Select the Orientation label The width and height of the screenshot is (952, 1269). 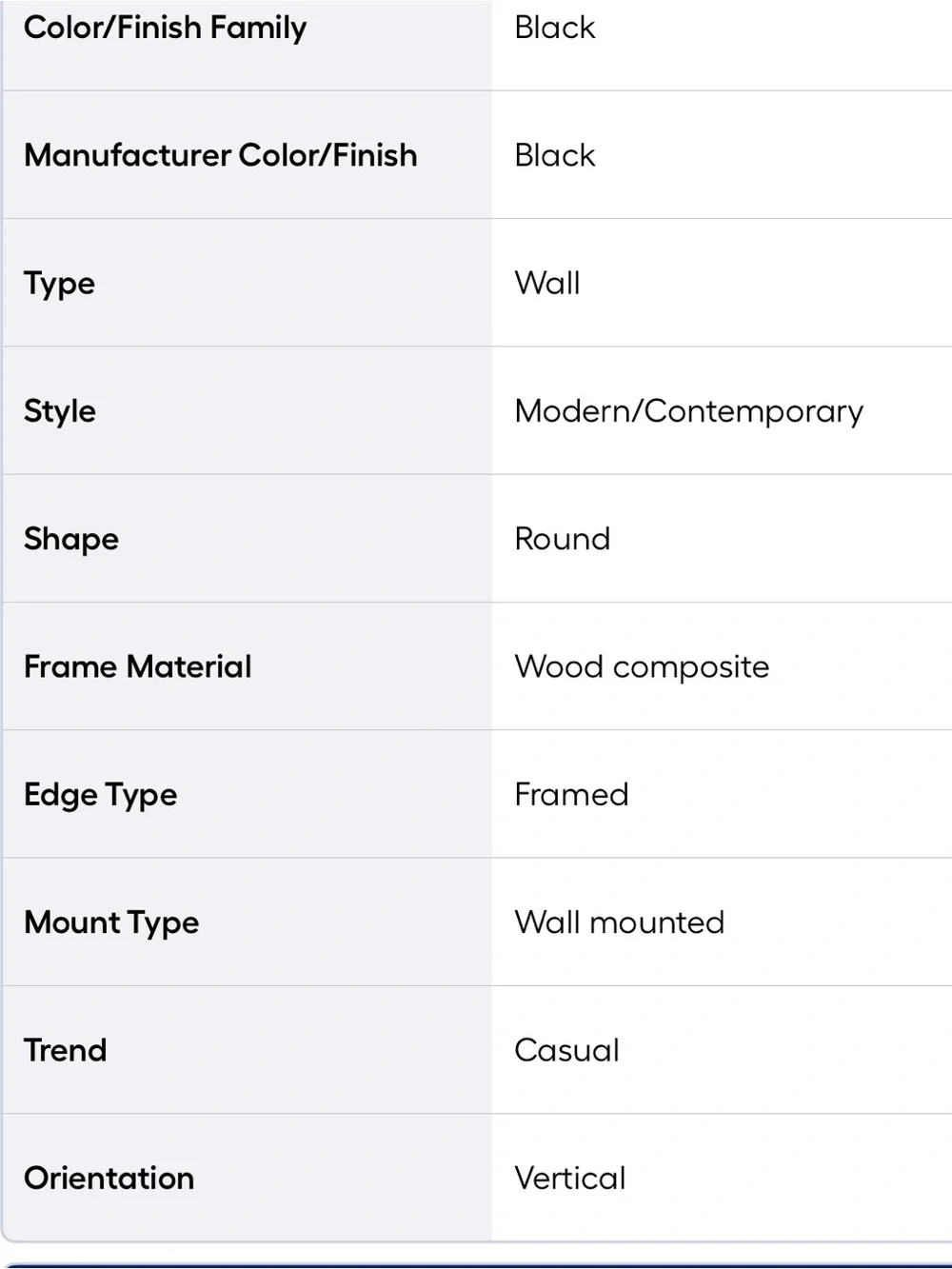[x=109, y=1178]
